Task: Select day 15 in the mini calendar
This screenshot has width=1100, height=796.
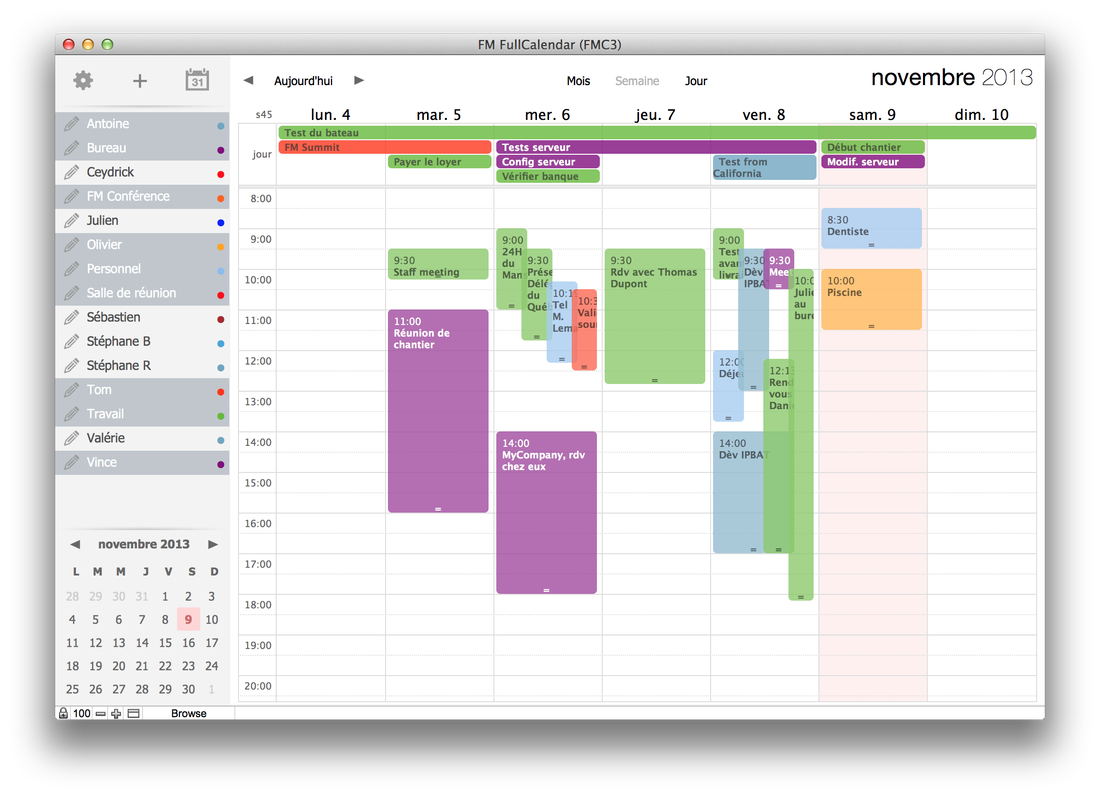Action: [x=165, y=643]
